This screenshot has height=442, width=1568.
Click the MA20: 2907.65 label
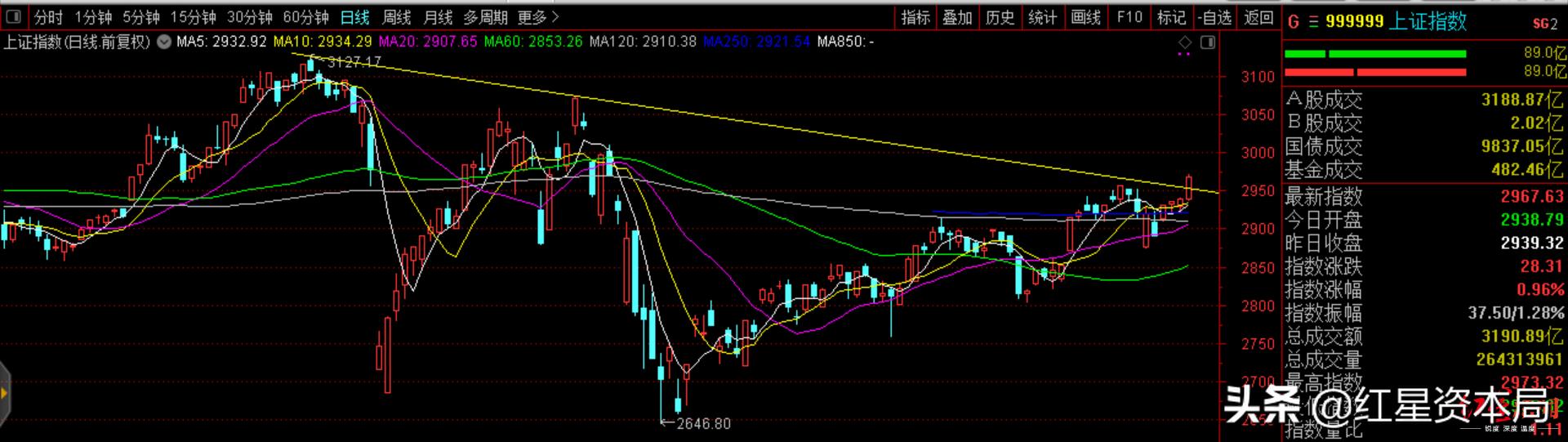click(428, 42)
